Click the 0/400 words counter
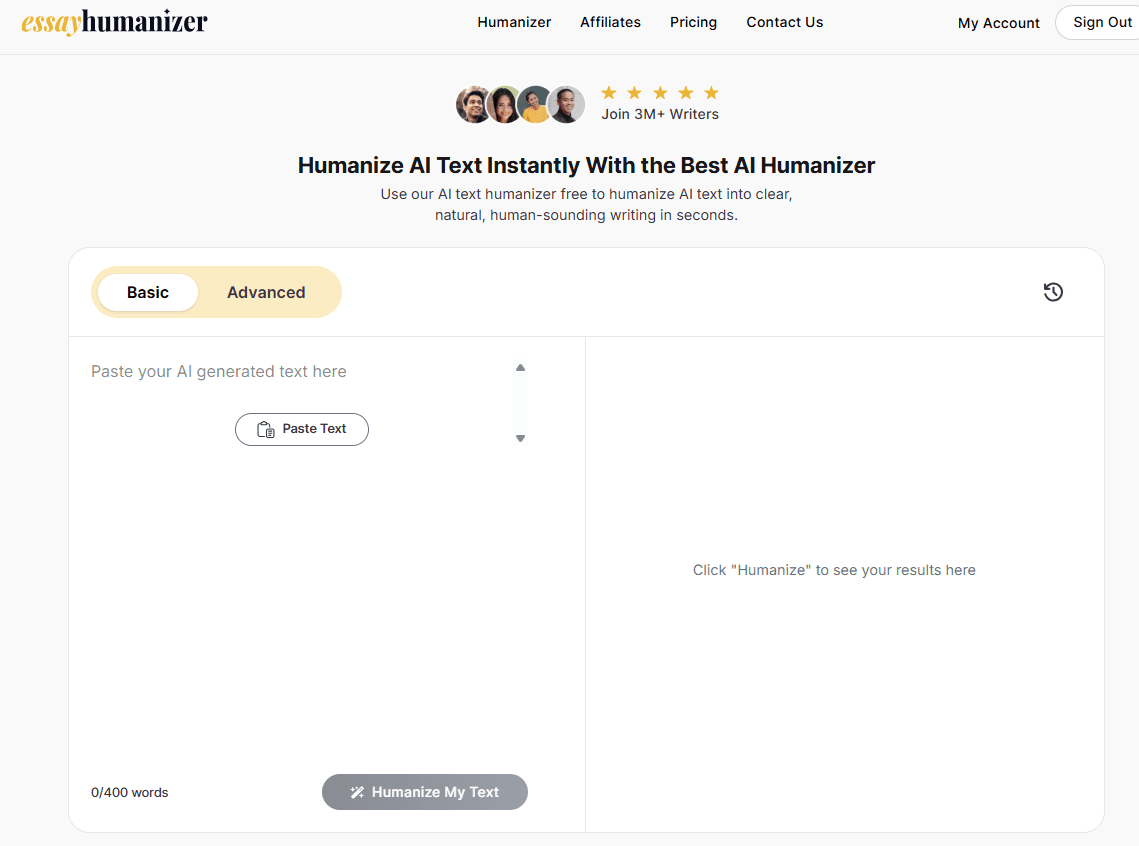Screen dimensions: 1139x846 click(129, 793)
